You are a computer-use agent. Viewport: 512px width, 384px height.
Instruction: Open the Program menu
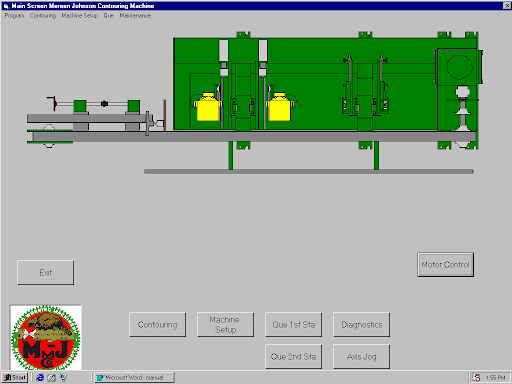coord(14,16)
